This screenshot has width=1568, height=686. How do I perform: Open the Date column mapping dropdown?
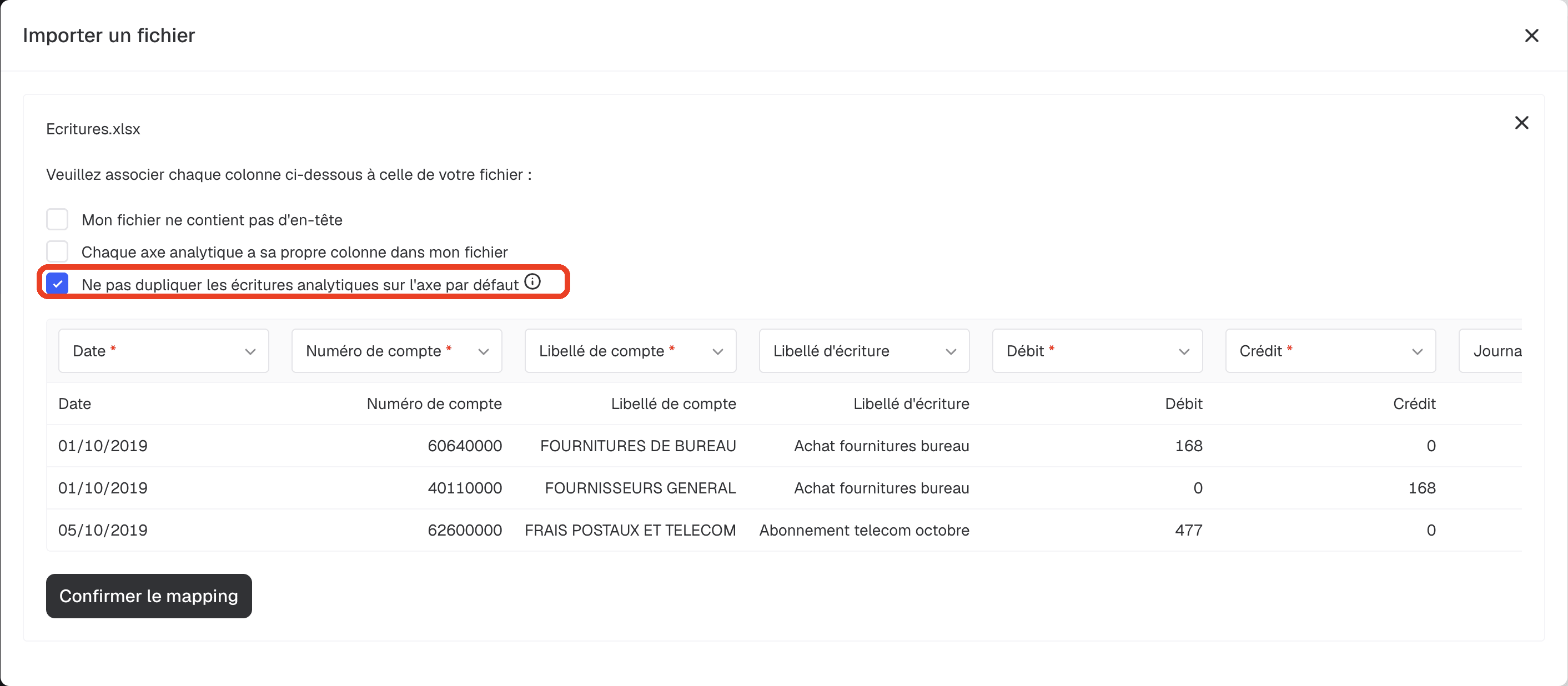(x=164, y=351)
